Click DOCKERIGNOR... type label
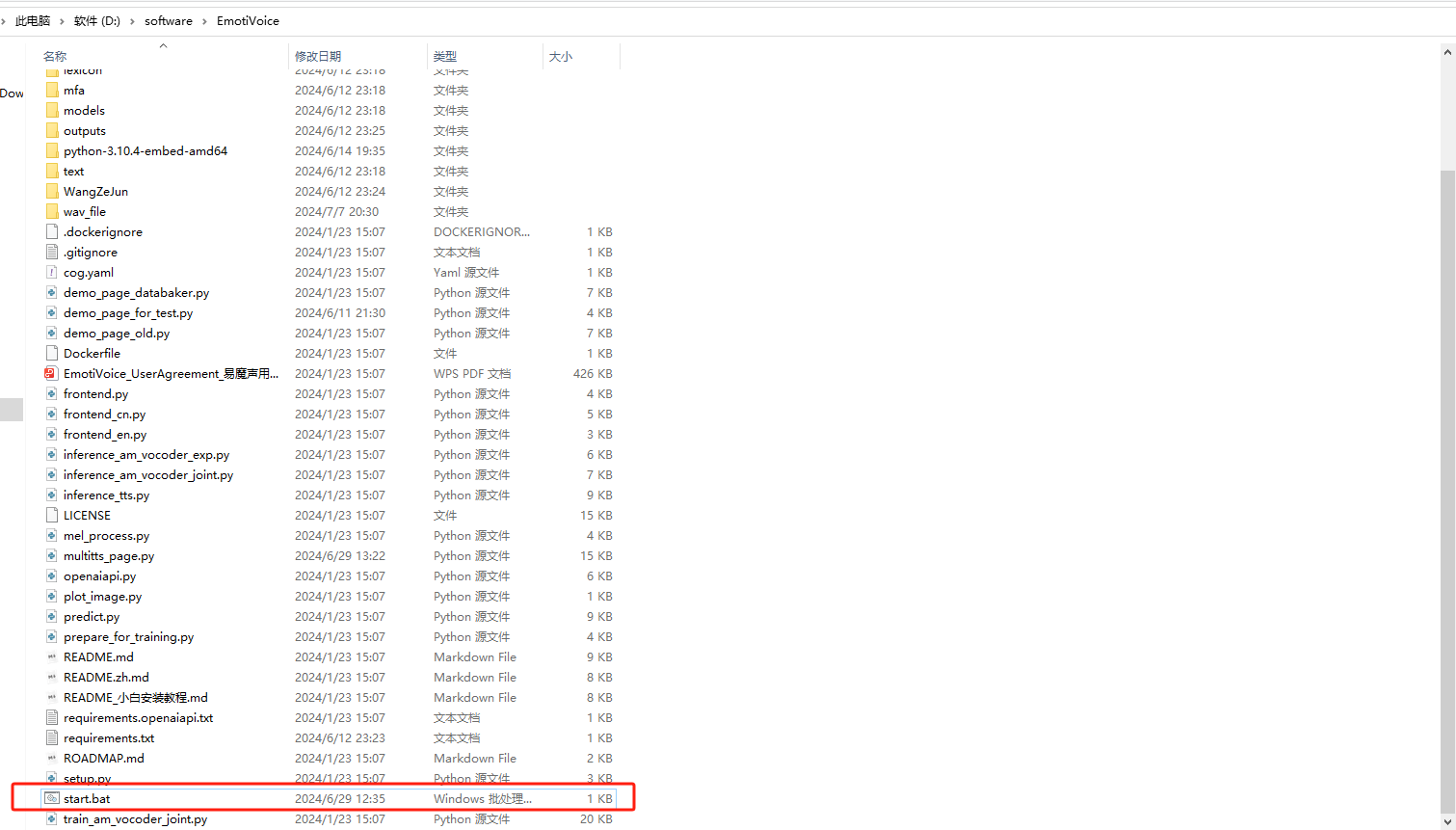 pos(482,232)
